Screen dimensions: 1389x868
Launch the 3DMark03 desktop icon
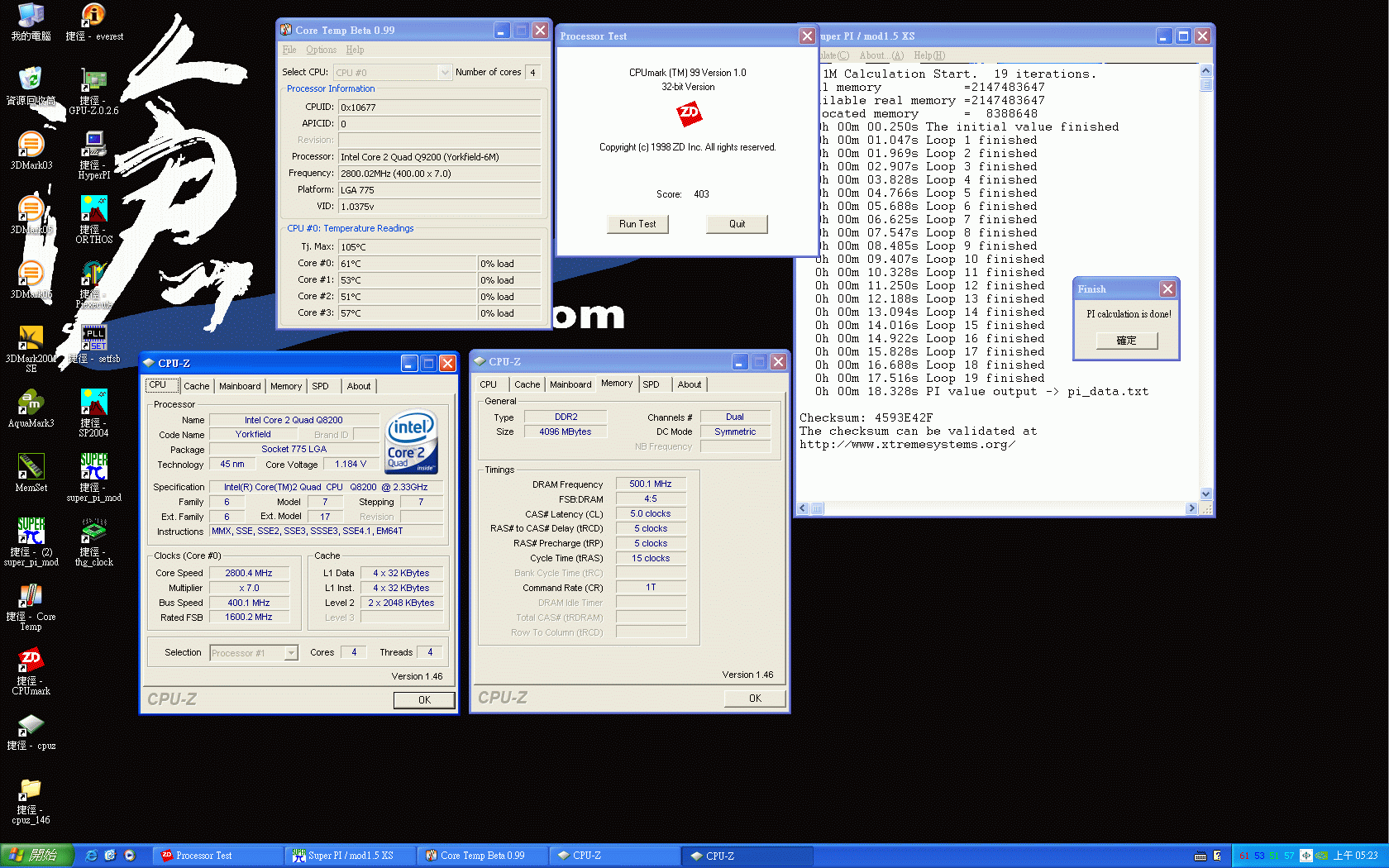coord(31,150)
